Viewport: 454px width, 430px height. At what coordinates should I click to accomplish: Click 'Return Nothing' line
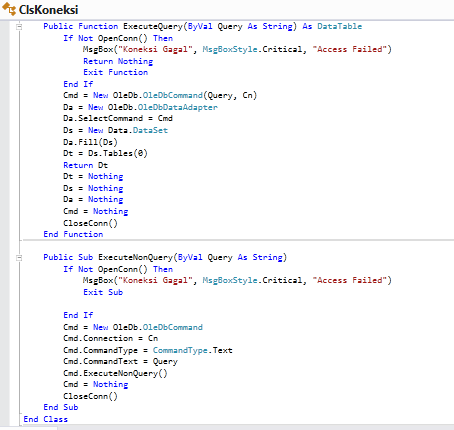click(x=118, y=61)
